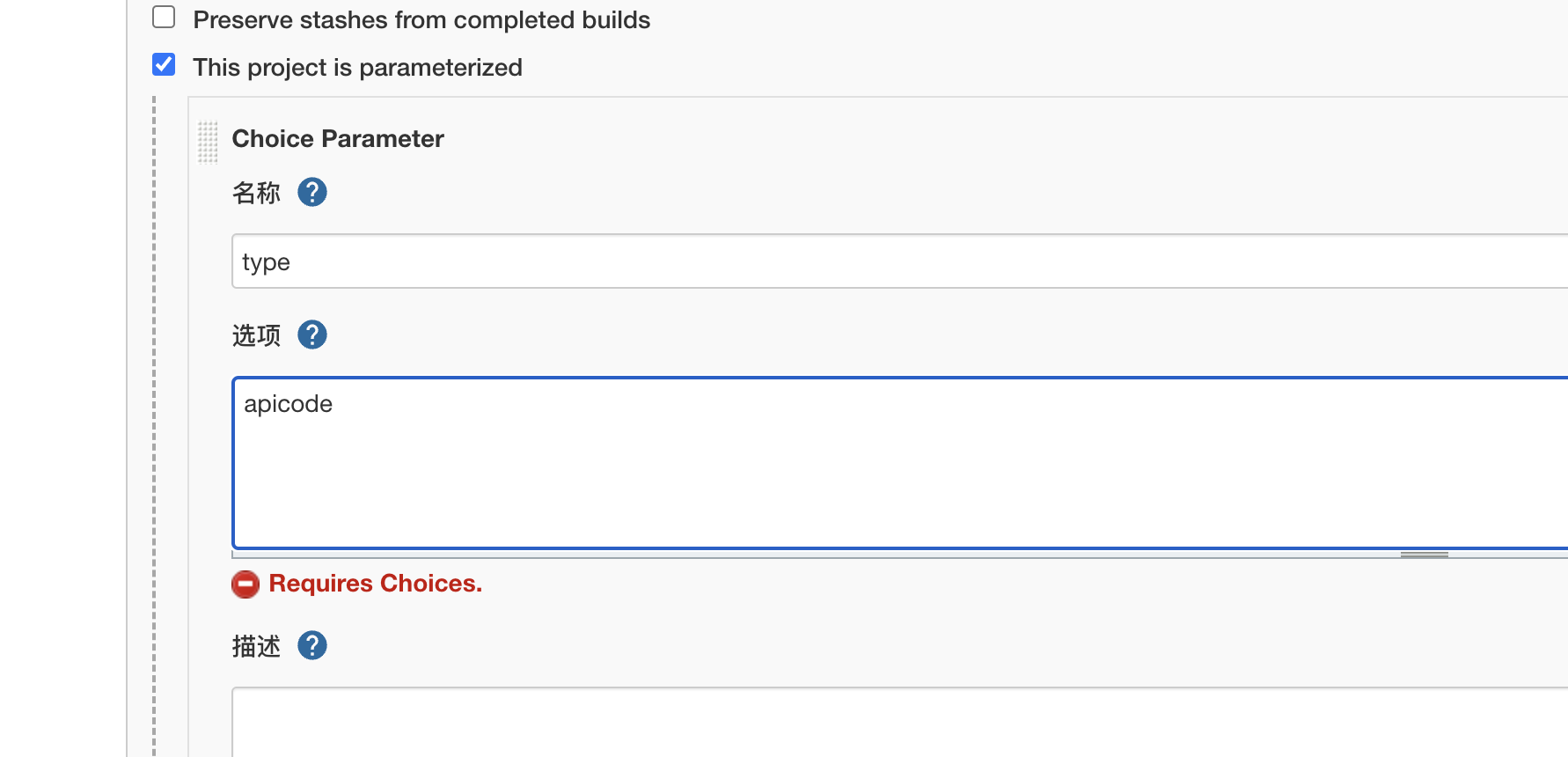Click the red Requires Choices error icon
The image size is (1568, 757).
click(245, 584)
